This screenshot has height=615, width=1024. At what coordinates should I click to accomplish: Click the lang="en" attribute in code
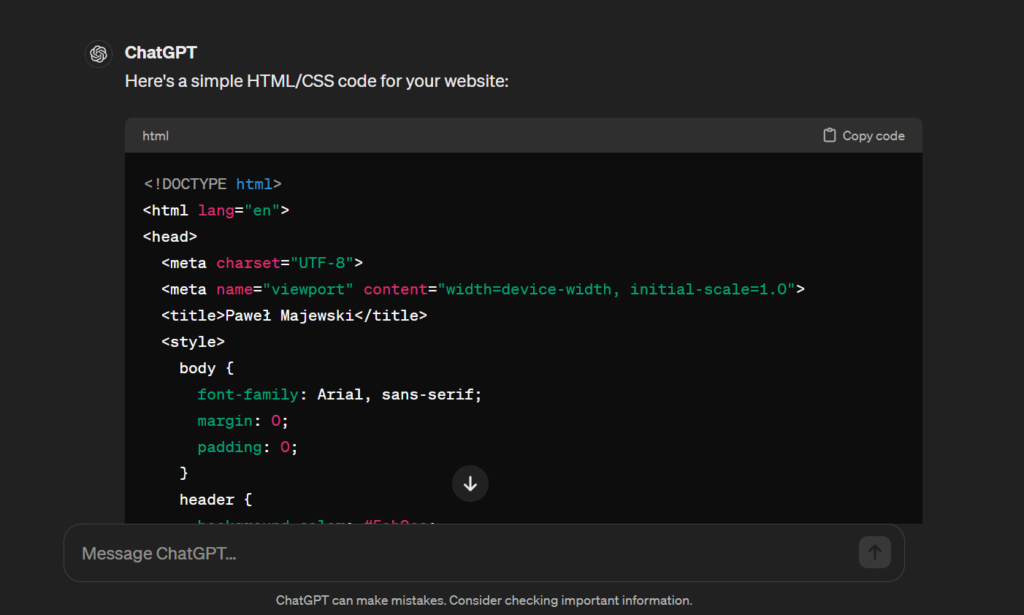[239, 210]
